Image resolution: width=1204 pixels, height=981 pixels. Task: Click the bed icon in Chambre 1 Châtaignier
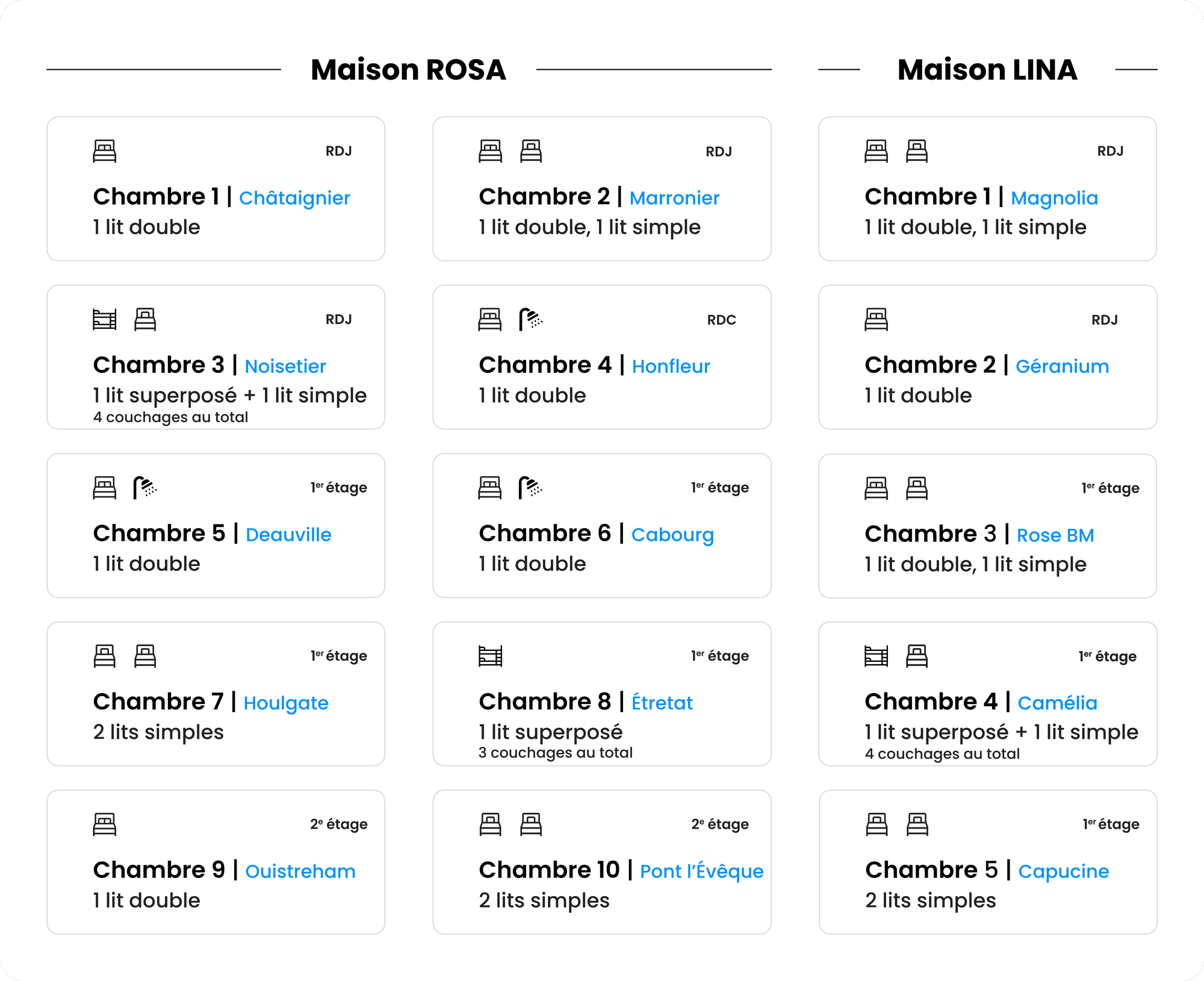[x=104, y=151]
